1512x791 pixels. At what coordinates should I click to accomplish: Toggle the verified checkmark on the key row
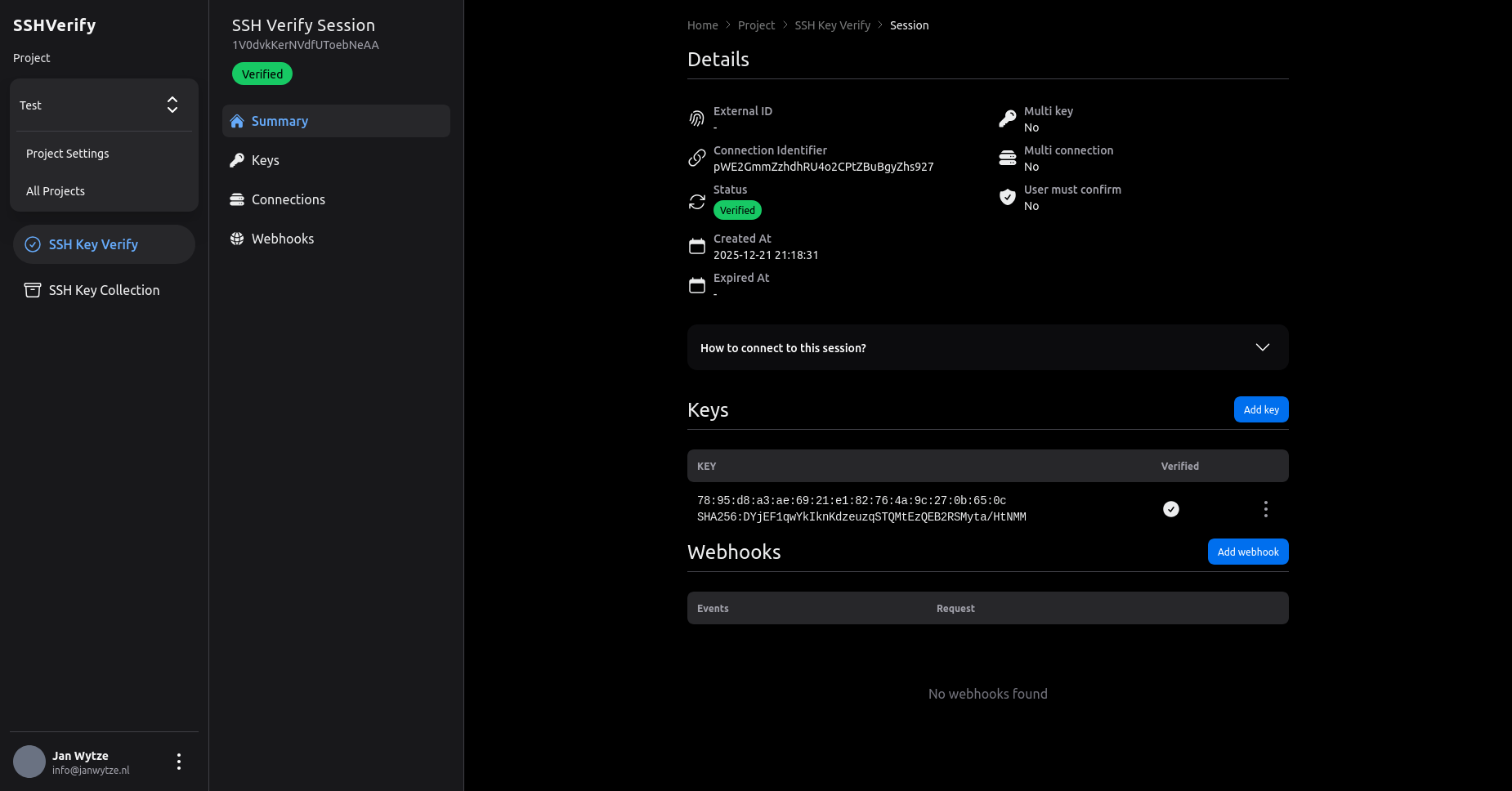1170,508
